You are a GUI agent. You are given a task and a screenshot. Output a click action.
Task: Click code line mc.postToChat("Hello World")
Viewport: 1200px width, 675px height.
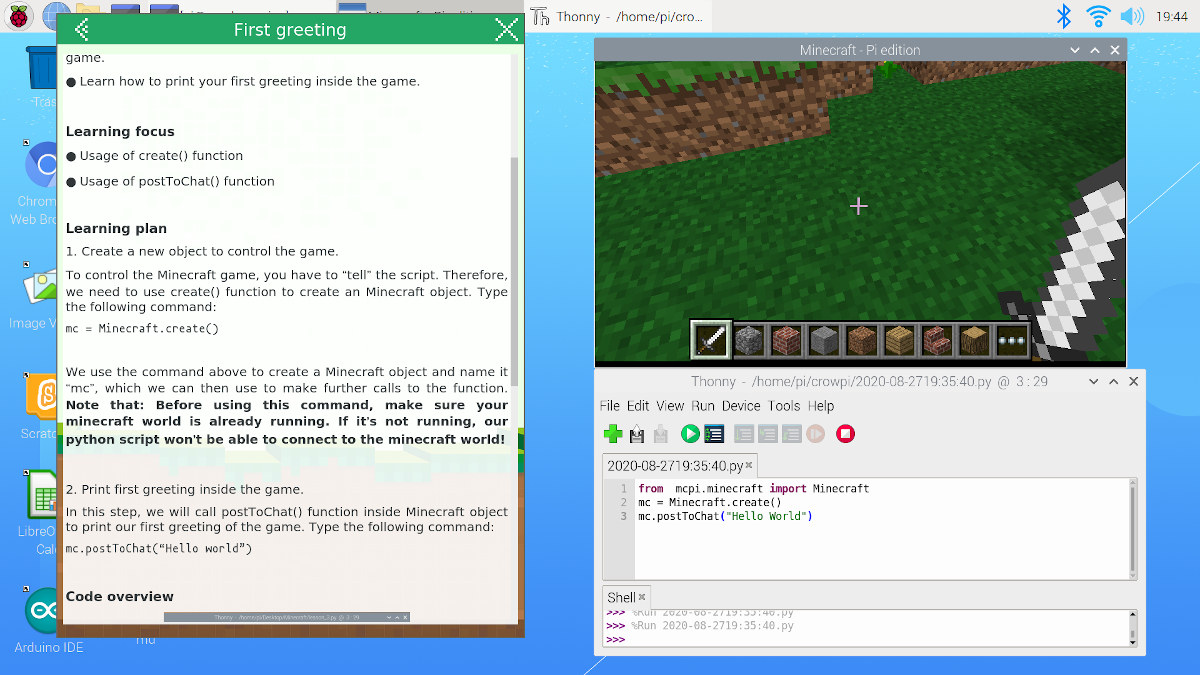725,517
